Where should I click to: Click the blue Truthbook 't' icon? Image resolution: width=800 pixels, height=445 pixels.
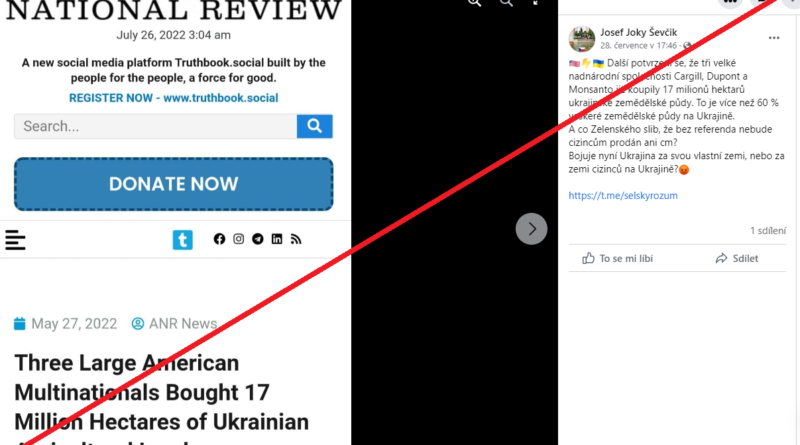pos(183,239)
